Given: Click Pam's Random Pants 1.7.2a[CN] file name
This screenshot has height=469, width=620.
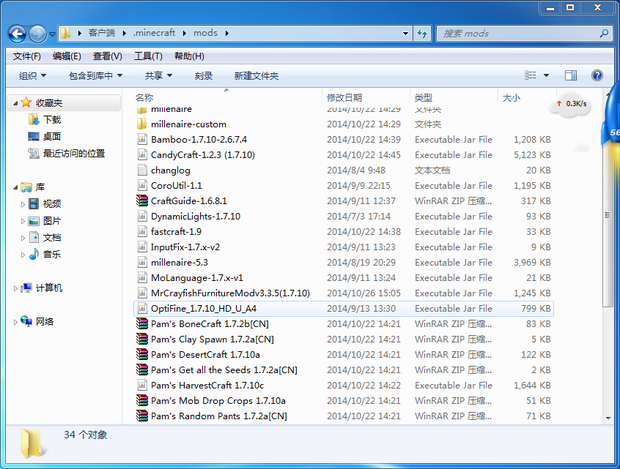Looking at the screenshot, I should point(219,416).
